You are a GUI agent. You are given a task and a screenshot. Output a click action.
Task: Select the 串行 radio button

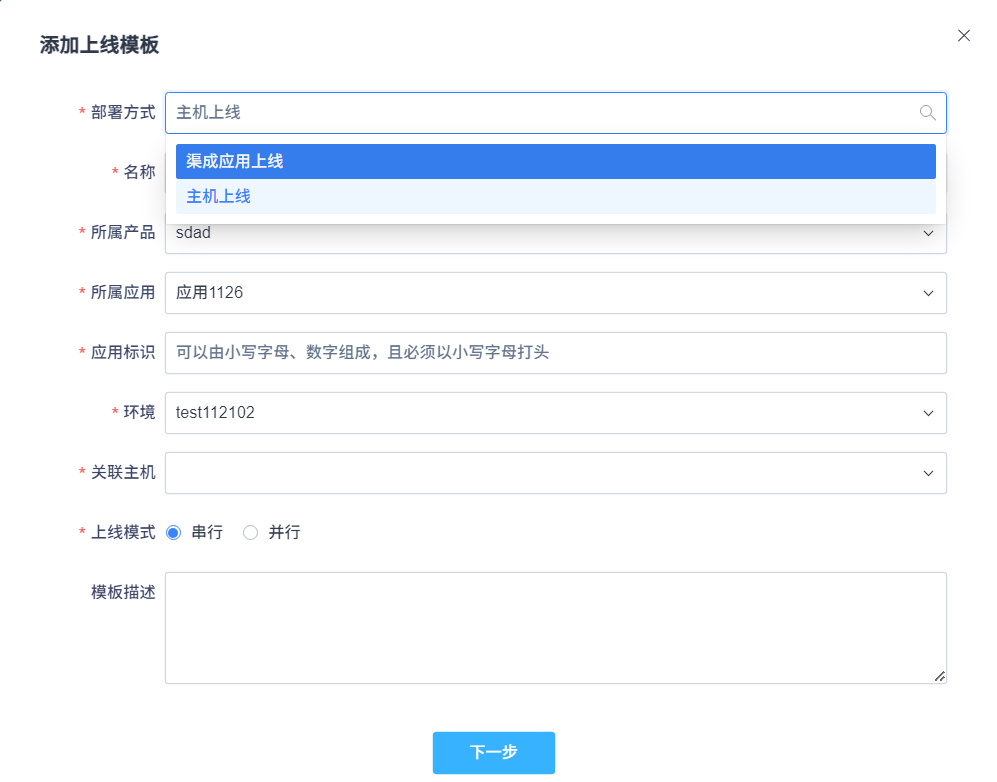174,533
